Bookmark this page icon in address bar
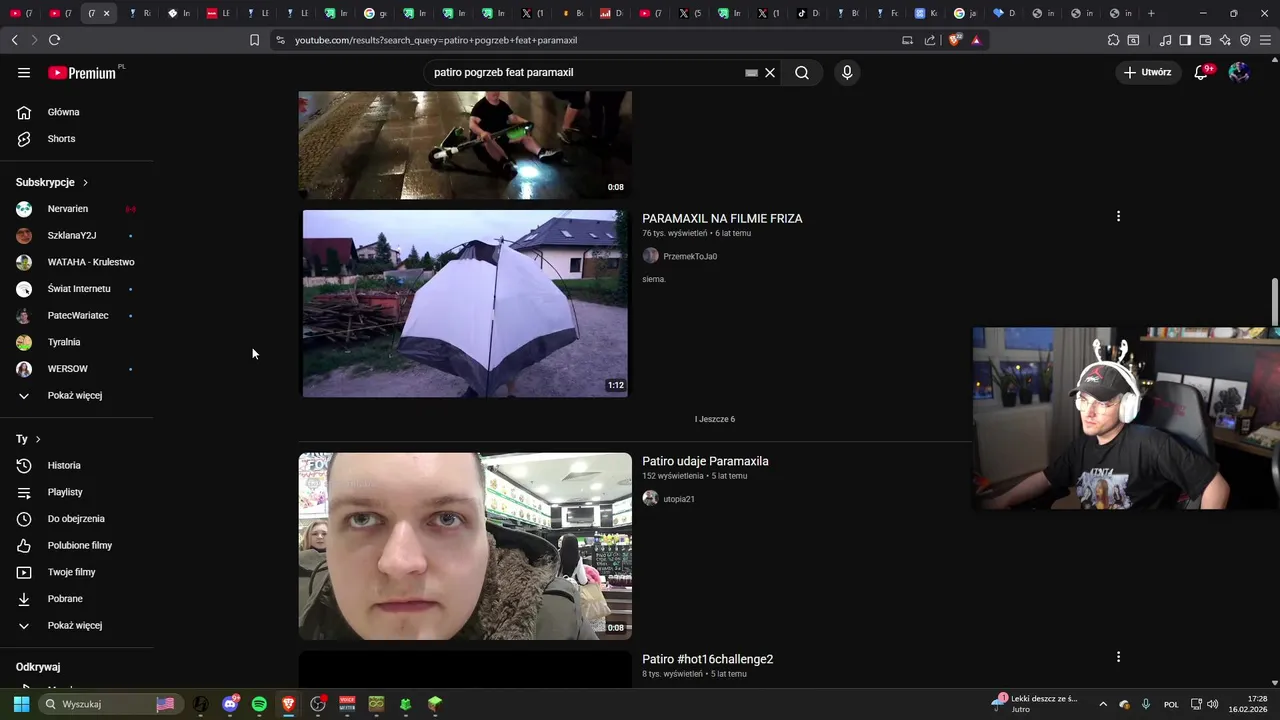This screenshot has height=720, width=1280. [x=254, y=40]
